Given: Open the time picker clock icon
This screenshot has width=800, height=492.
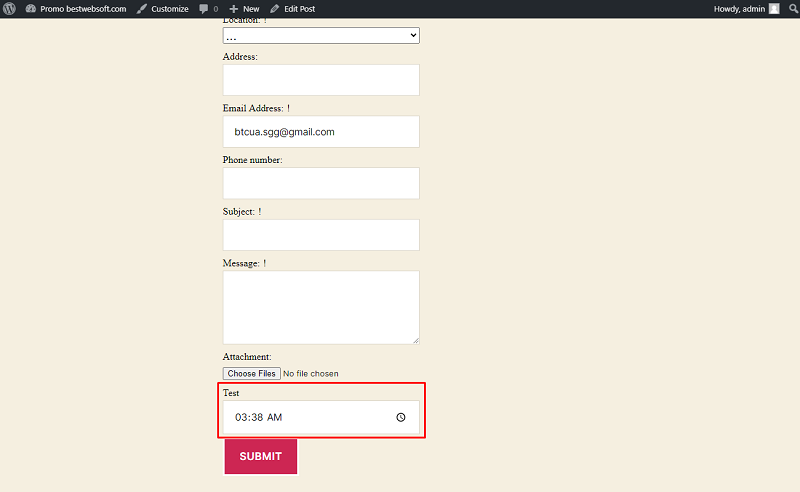Looking at the screenshot, I should pyautogui.click(x=401, y=417).
